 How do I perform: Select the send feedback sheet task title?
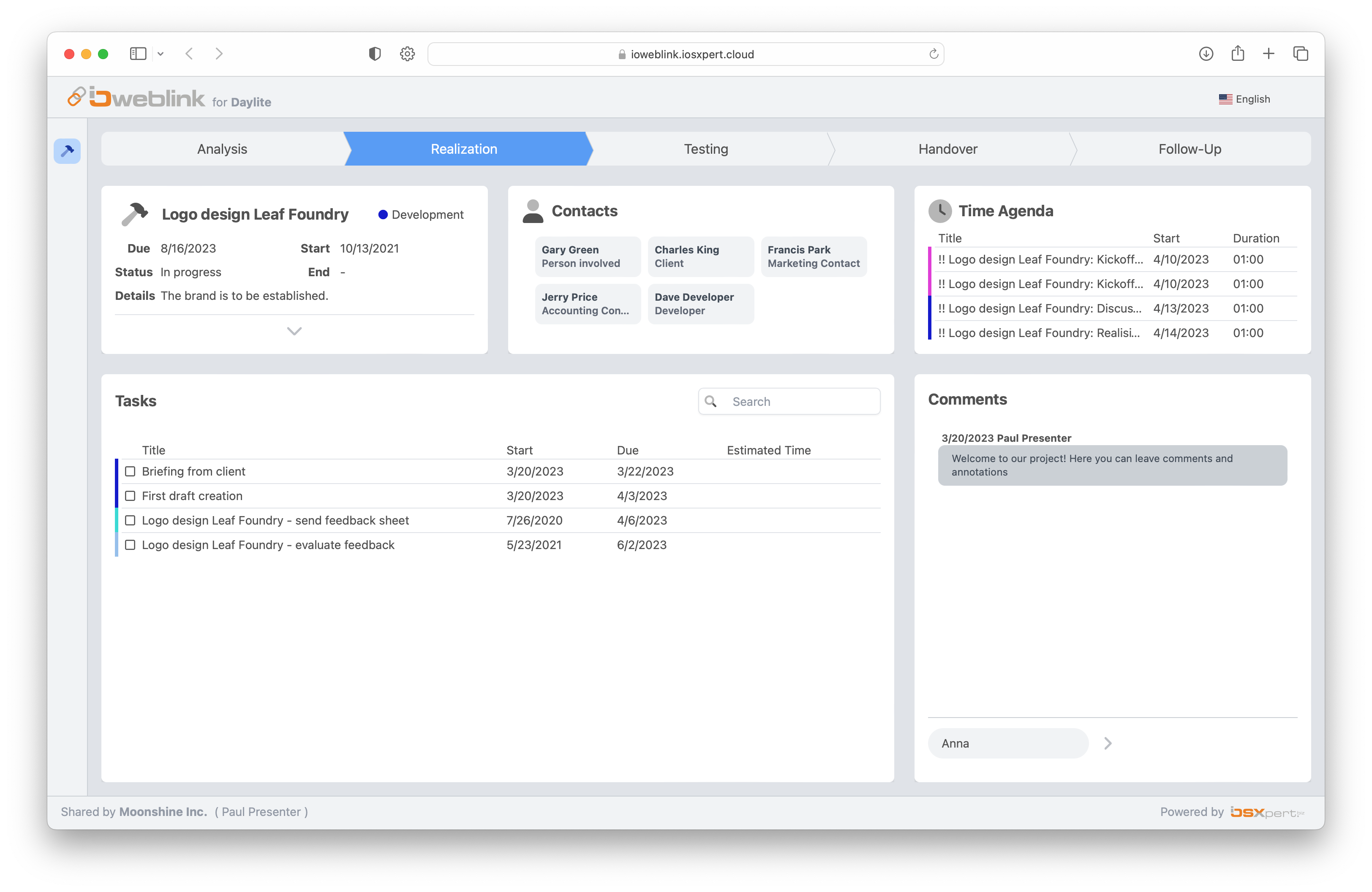pyautogui.click(x=275, y=520)
